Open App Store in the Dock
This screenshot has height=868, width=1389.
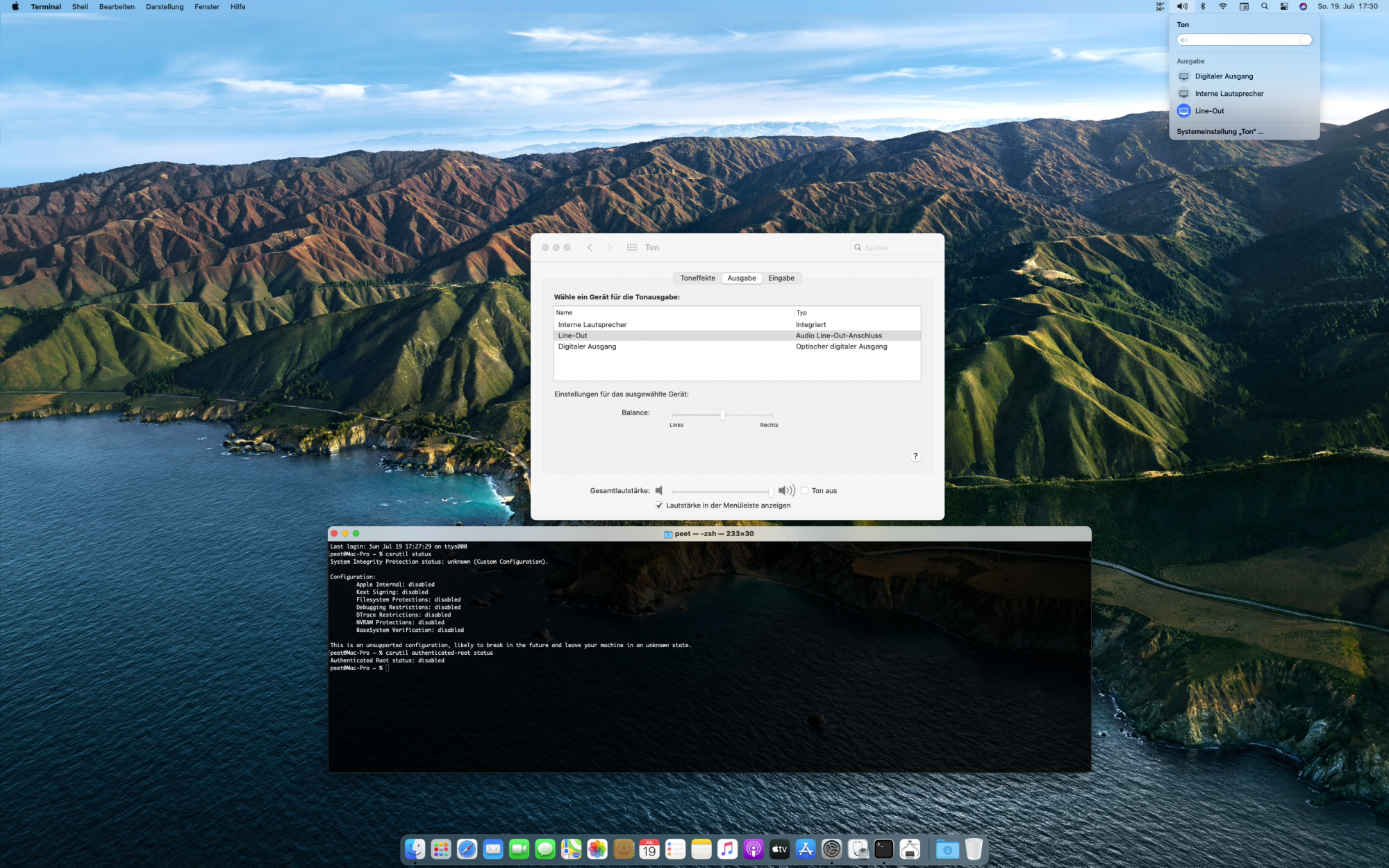point(806,849)
